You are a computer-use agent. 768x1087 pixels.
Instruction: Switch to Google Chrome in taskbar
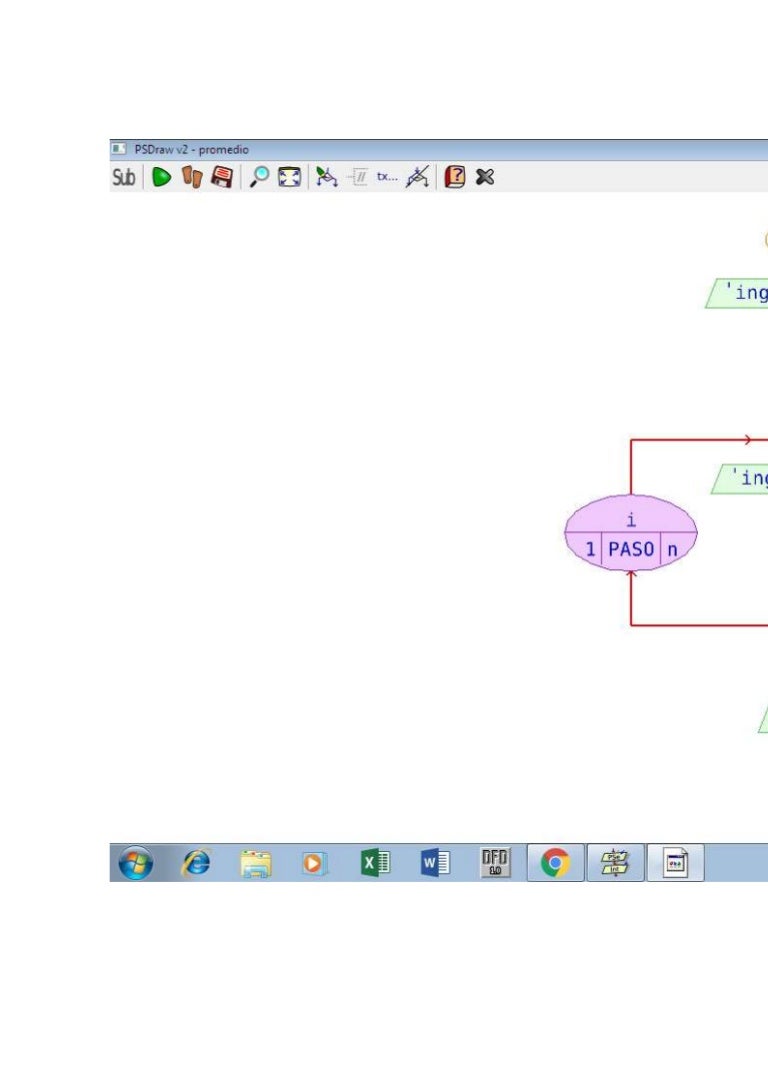(x=555, y=862)
